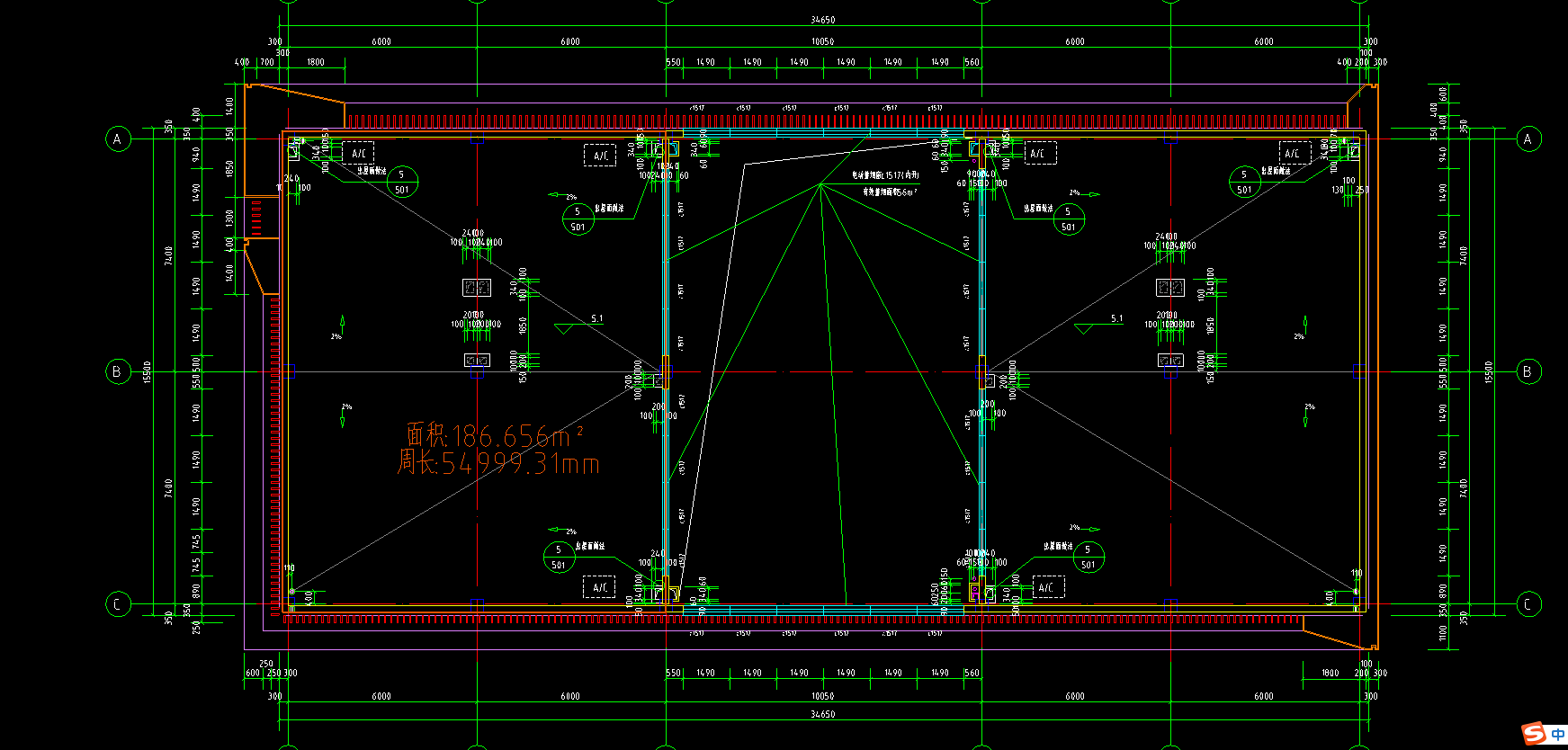
Task: Select the white 5.6m² effective area annotation text
Action: point(891,192)
